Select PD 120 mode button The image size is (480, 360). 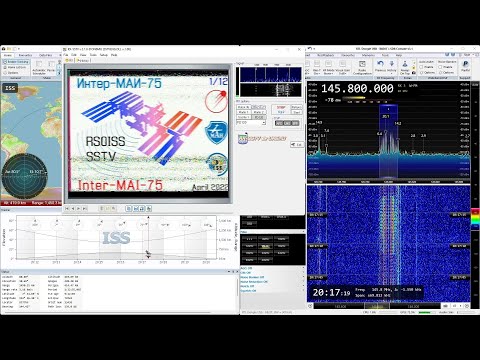[x=258, y=117]
